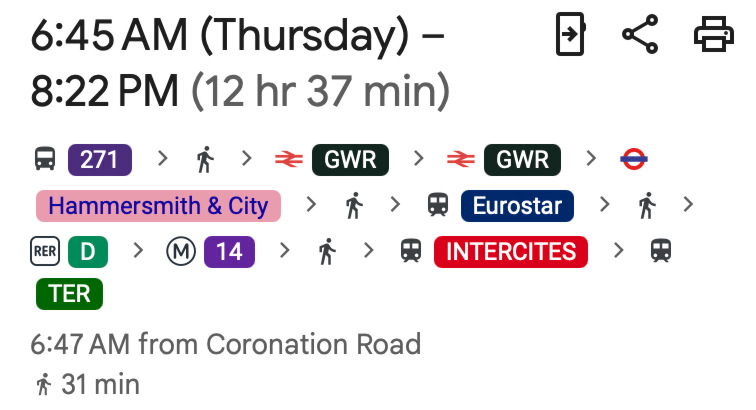
Task: Click the Metro M circle icon
Action: [x=179, y=252]
